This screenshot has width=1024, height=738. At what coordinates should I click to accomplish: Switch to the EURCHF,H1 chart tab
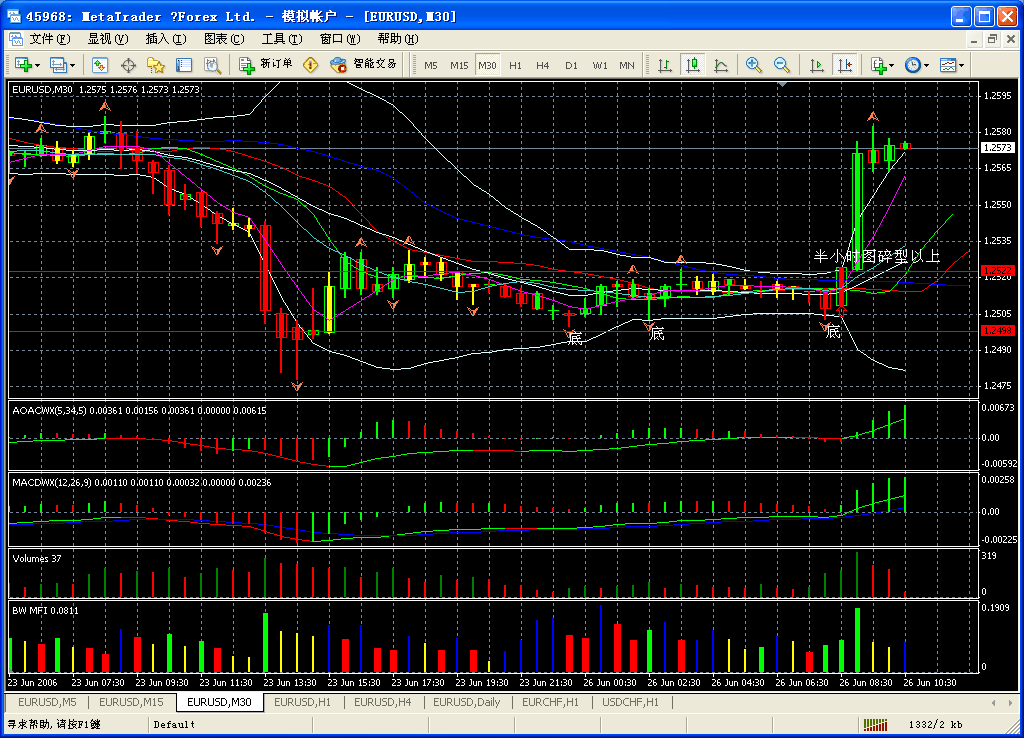pyautogui.click(x=550, y=702)
